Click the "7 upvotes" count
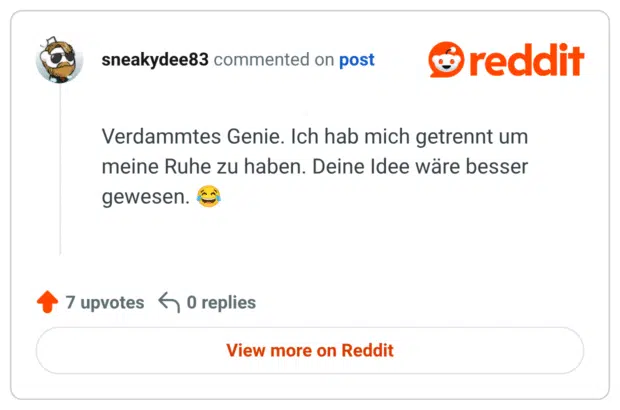620x410 pixels. click(105, 302)
